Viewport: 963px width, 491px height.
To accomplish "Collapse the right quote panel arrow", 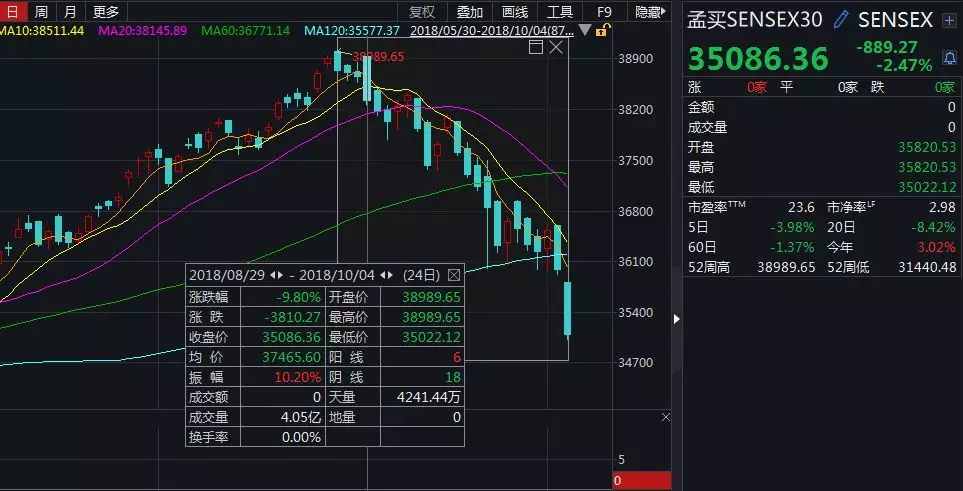I will coord(677,319).
